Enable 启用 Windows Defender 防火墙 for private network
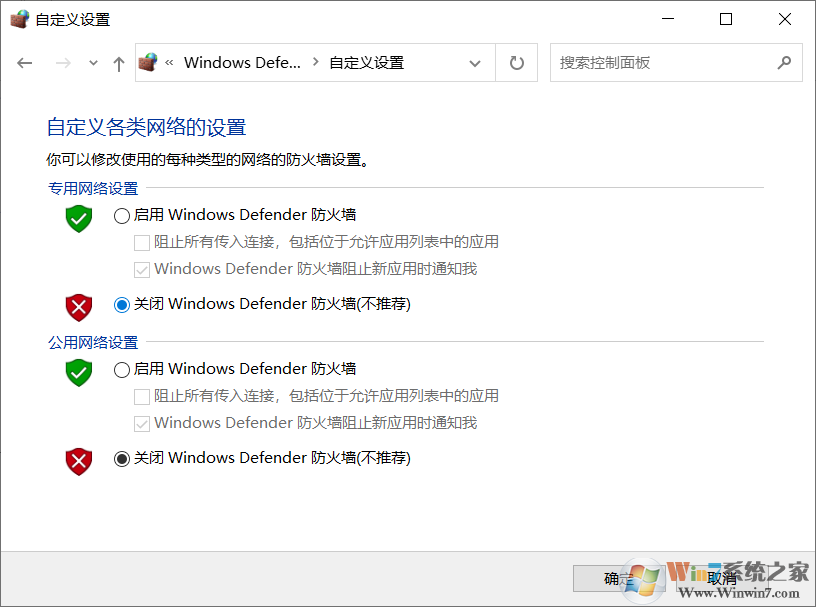 tap(121, 215)
